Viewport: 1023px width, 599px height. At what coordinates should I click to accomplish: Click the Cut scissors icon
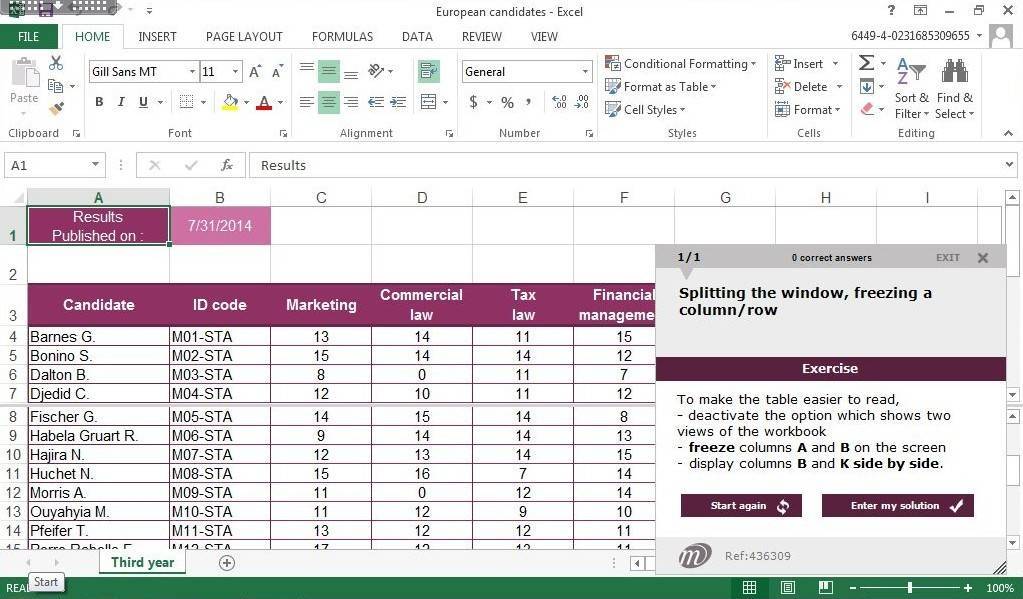point(56,64)
